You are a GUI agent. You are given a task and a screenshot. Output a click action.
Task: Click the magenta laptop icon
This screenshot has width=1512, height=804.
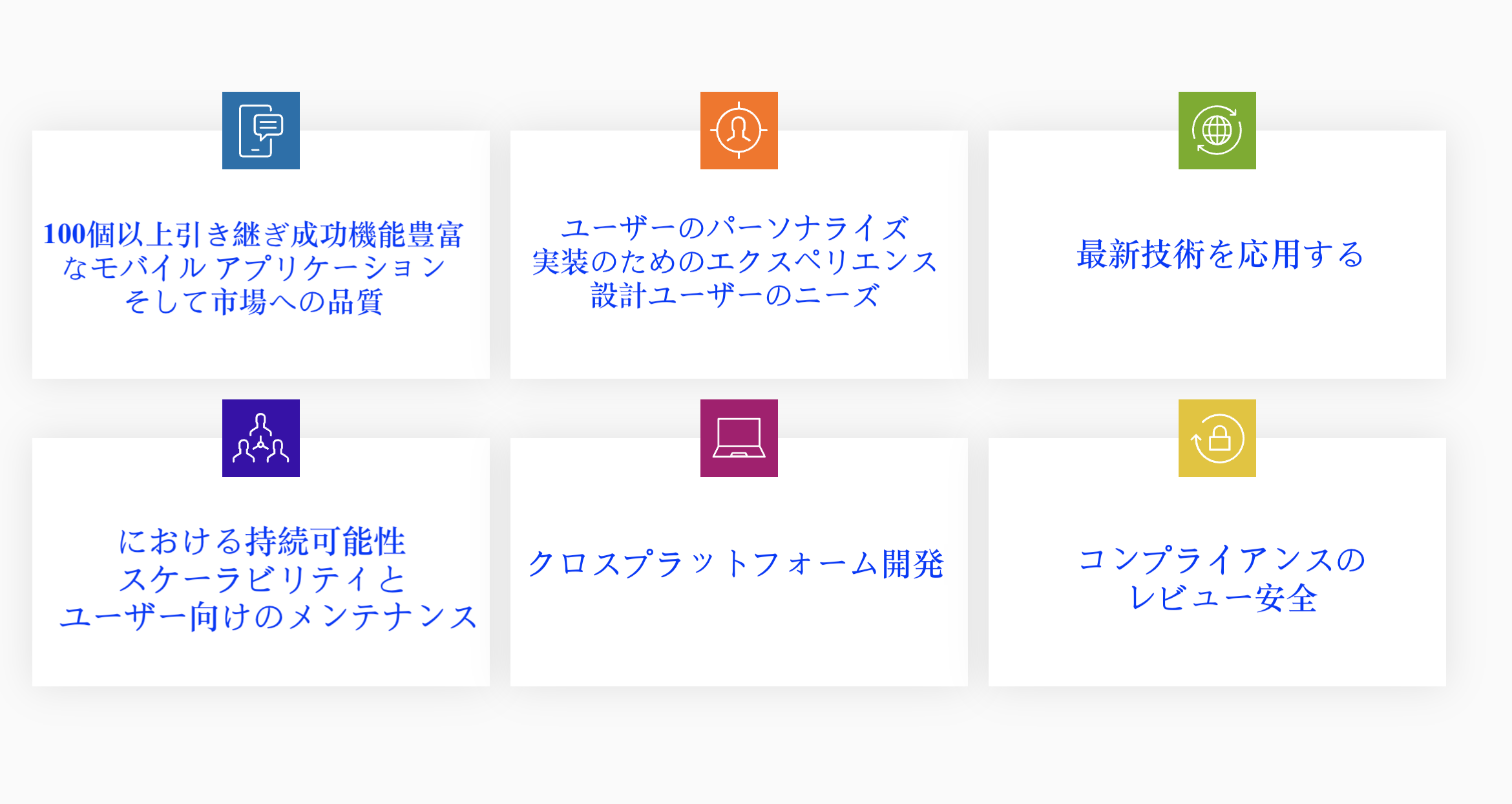click(x=739, y=438)
